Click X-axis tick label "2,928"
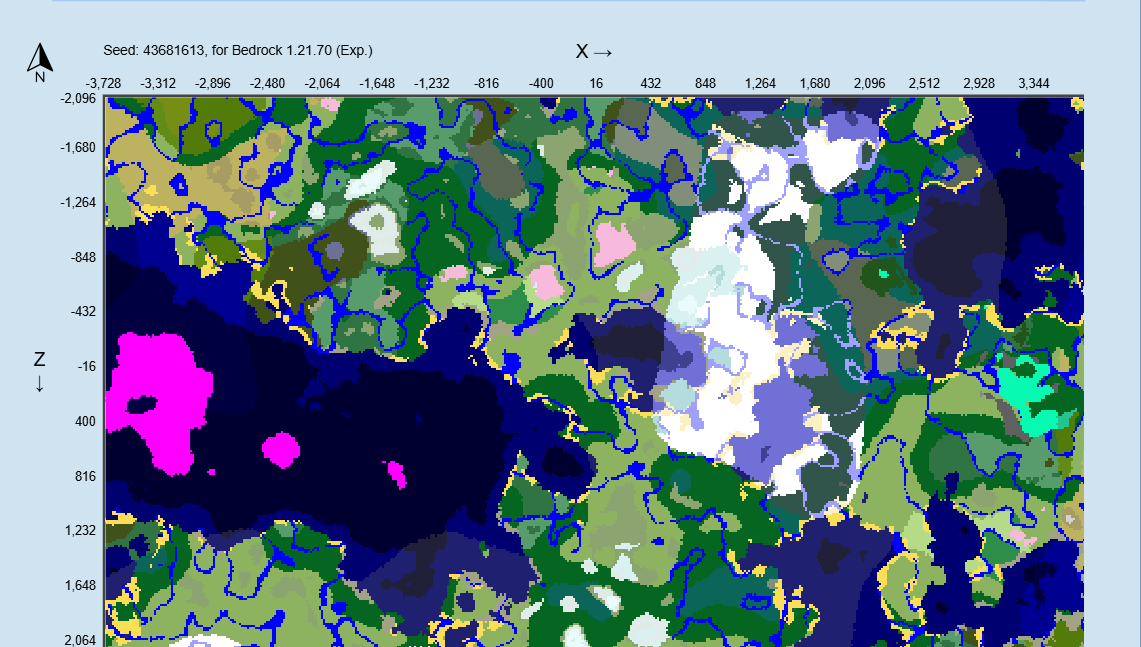Image resolution: width=1141 pixels, height=647 pixels. point(979,84)
